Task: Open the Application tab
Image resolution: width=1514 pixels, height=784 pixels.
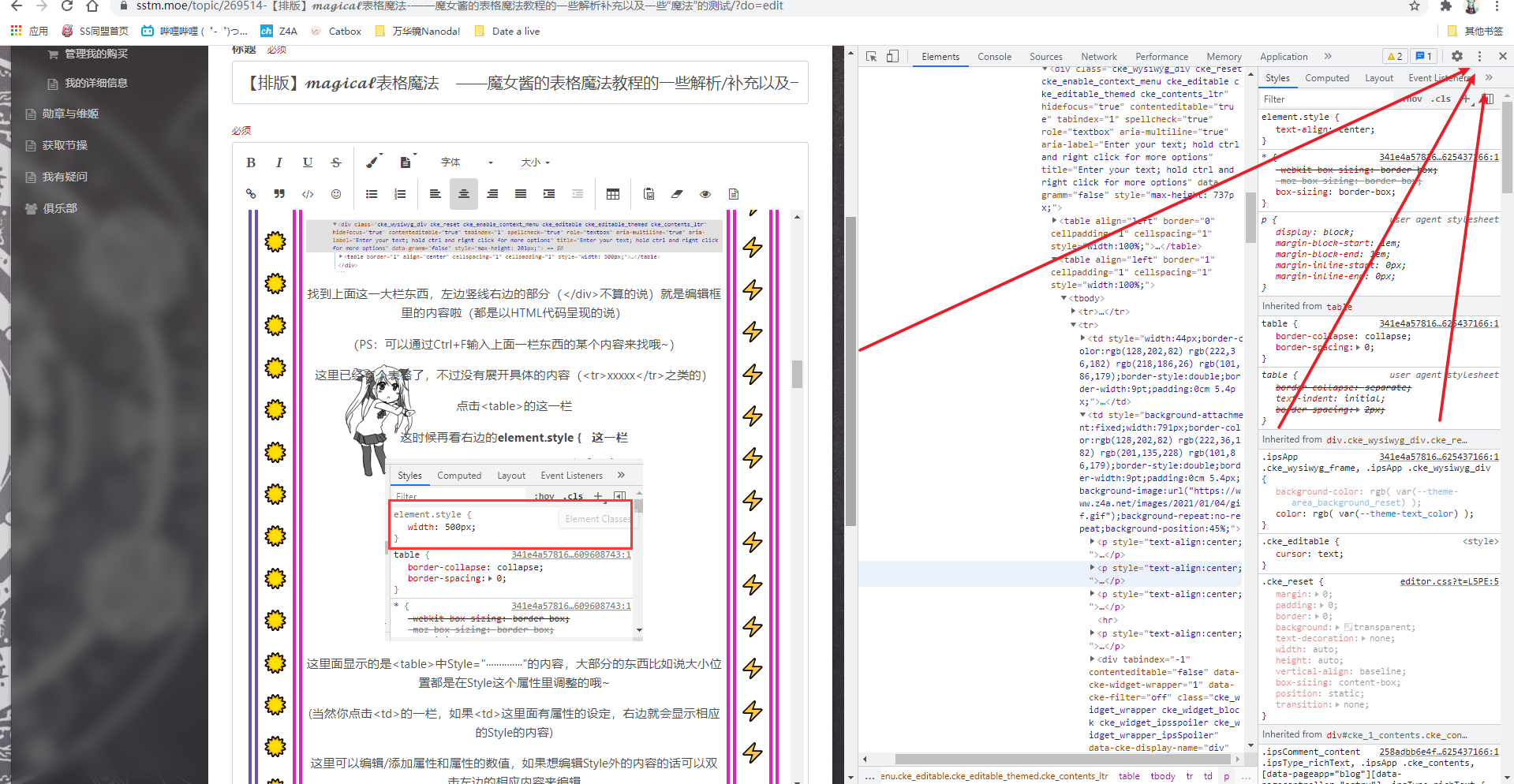Action: 1284,57
